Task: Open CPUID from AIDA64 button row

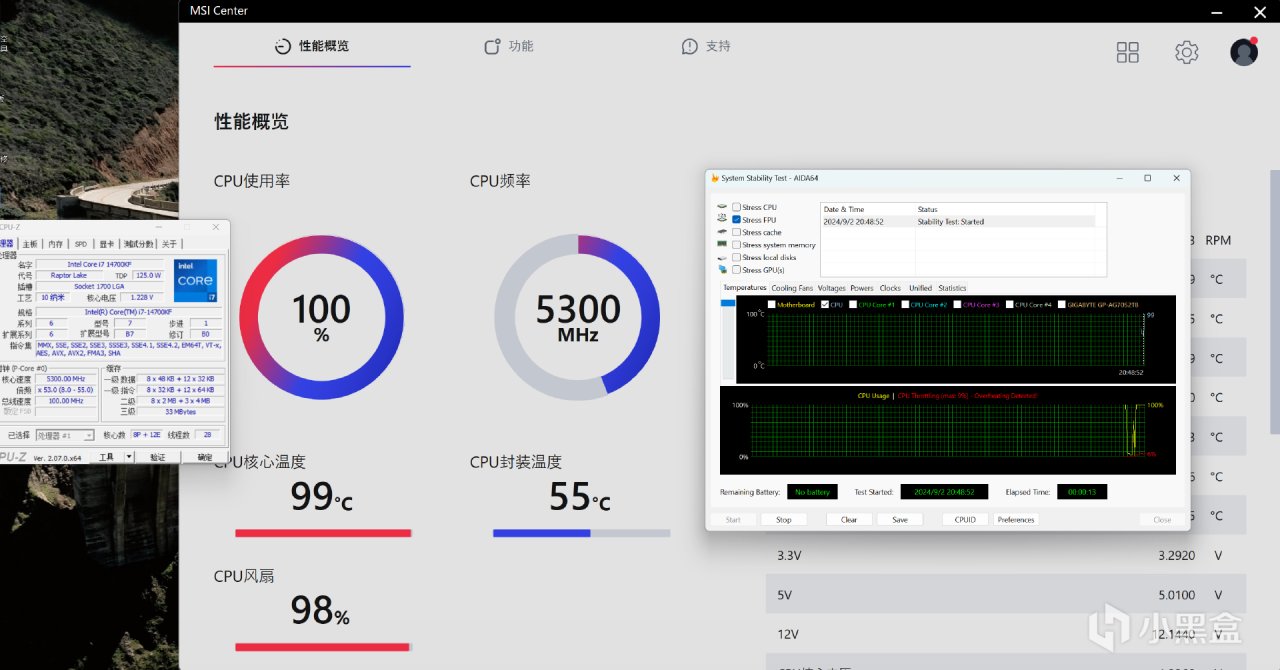Action: pyautogui.click(x=965, y=520)
